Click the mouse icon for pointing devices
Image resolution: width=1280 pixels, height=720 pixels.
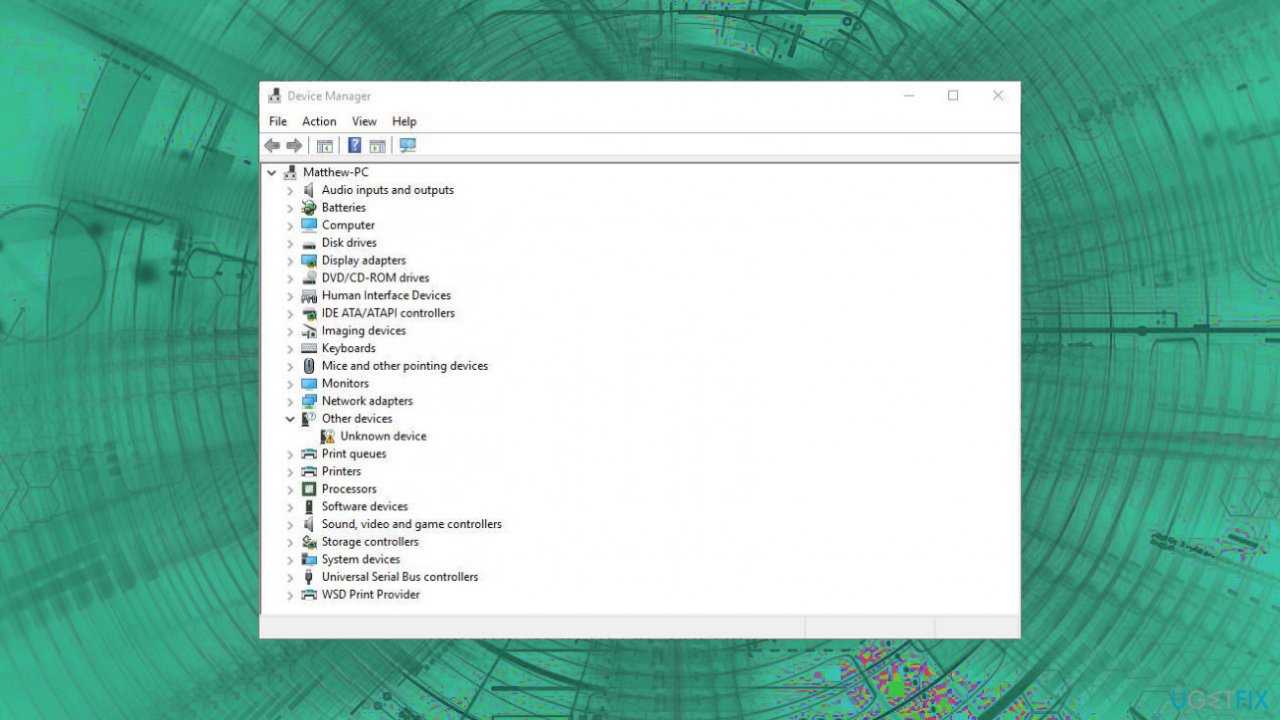click(x=309, y=366)
